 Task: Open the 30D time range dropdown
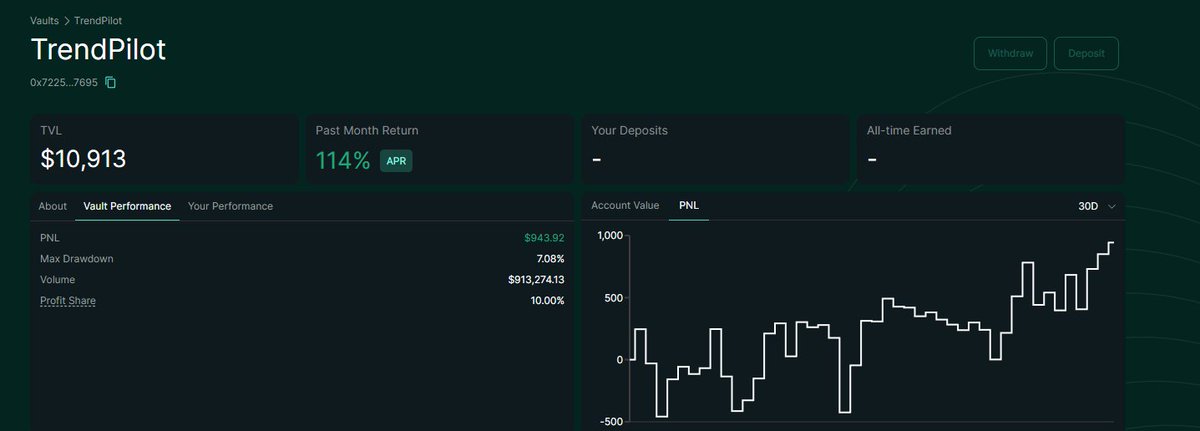click(x=1097, y=206)
